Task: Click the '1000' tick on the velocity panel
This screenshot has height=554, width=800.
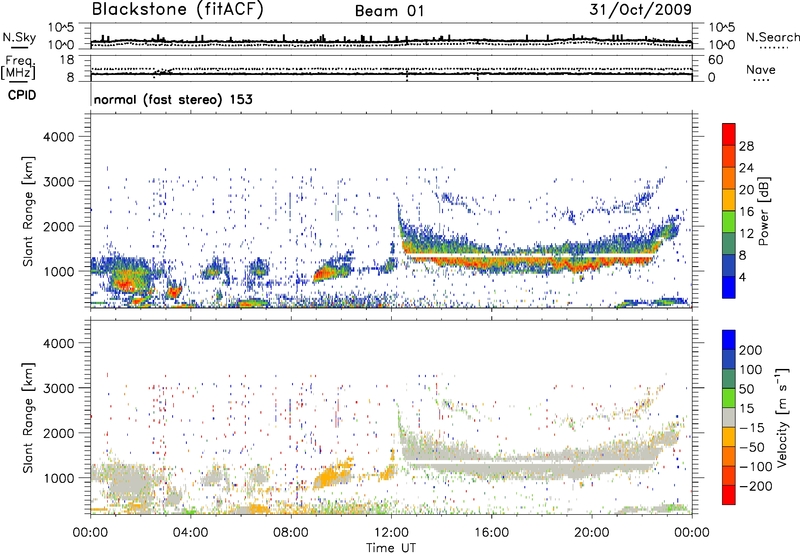Action: point(58,478)
